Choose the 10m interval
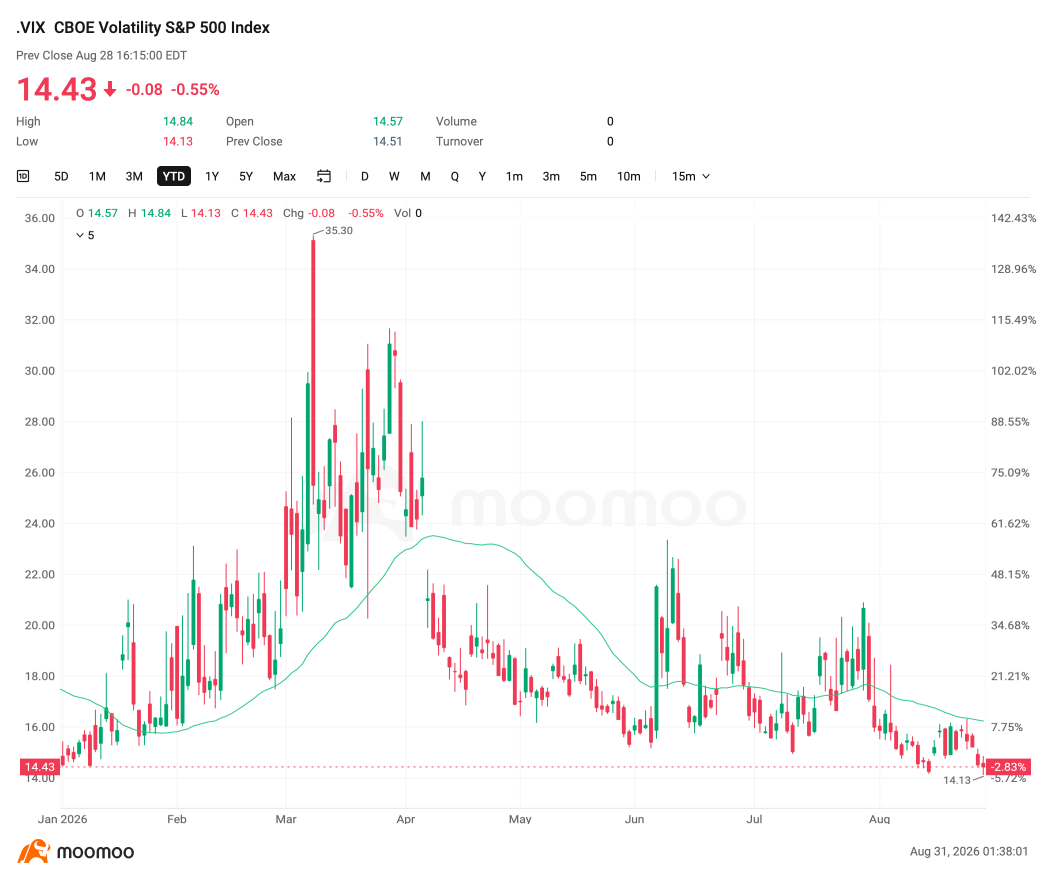This screenshot has height=878, width=1046. coord(628,176)
